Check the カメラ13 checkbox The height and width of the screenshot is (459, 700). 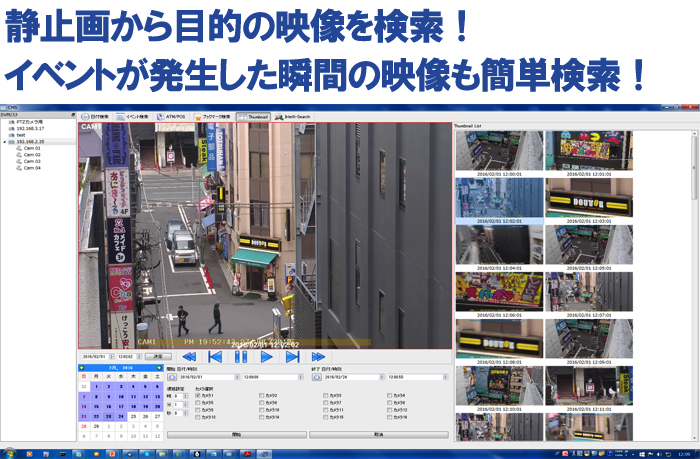(198, 417)
